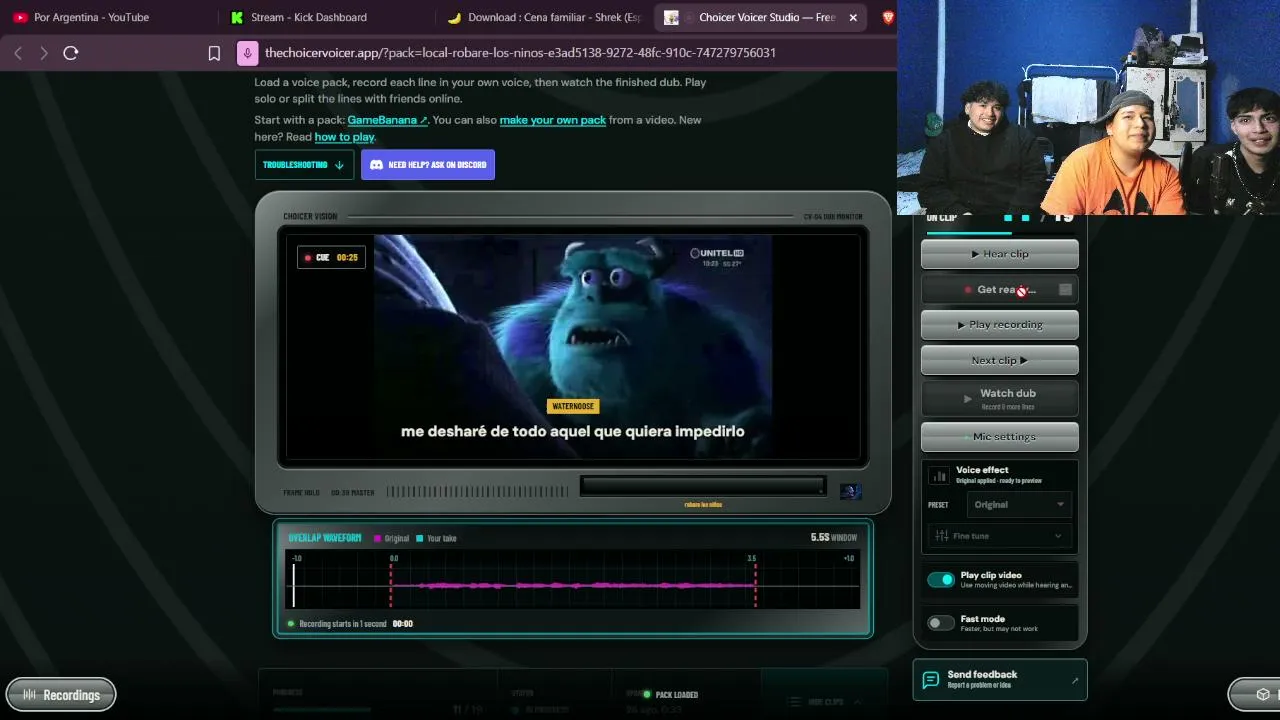Expand the Troubleshooting section
Screen dimensions: 1280x720
[304, 165]
